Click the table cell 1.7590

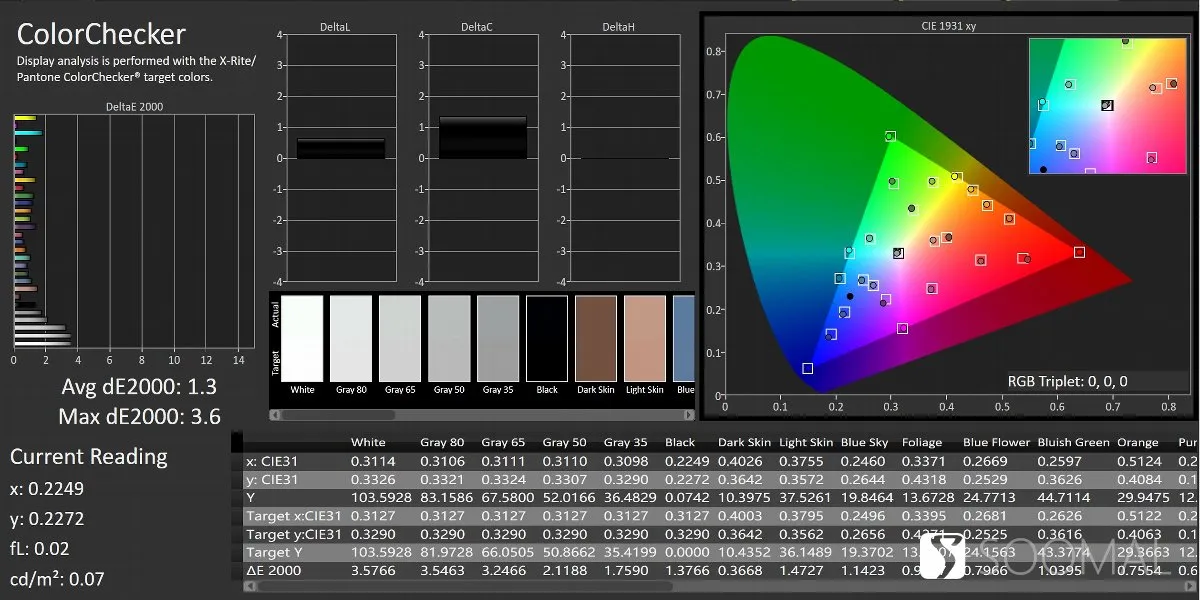pos(625,570)
